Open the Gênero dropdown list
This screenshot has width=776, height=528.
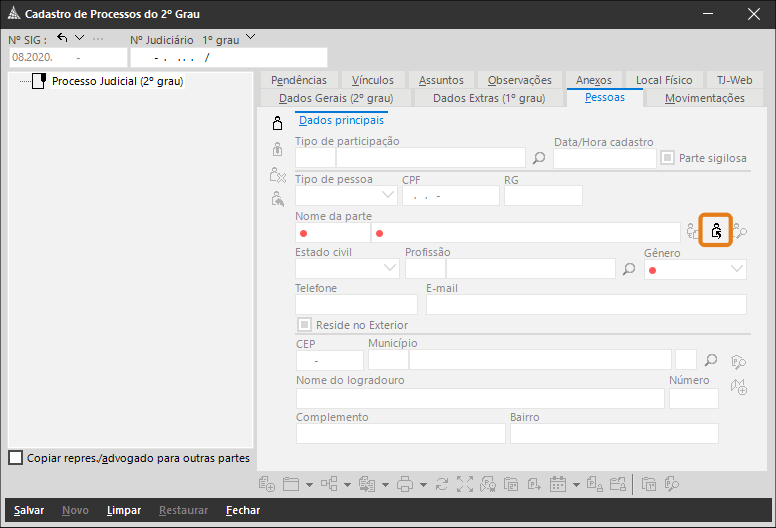tap(695, 270)
